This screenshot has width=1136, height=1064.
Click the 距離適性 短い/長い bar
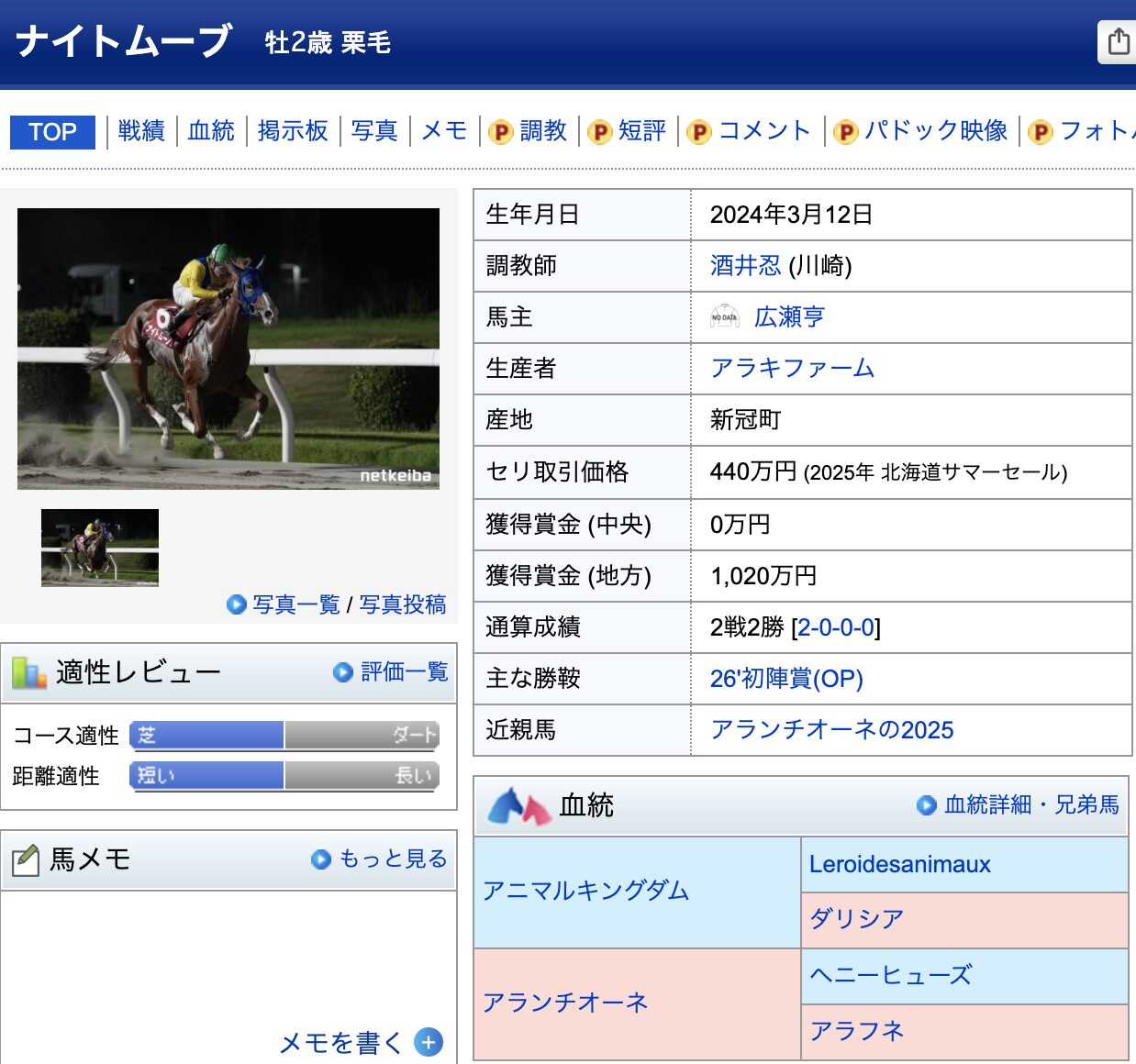pos(284,776)
